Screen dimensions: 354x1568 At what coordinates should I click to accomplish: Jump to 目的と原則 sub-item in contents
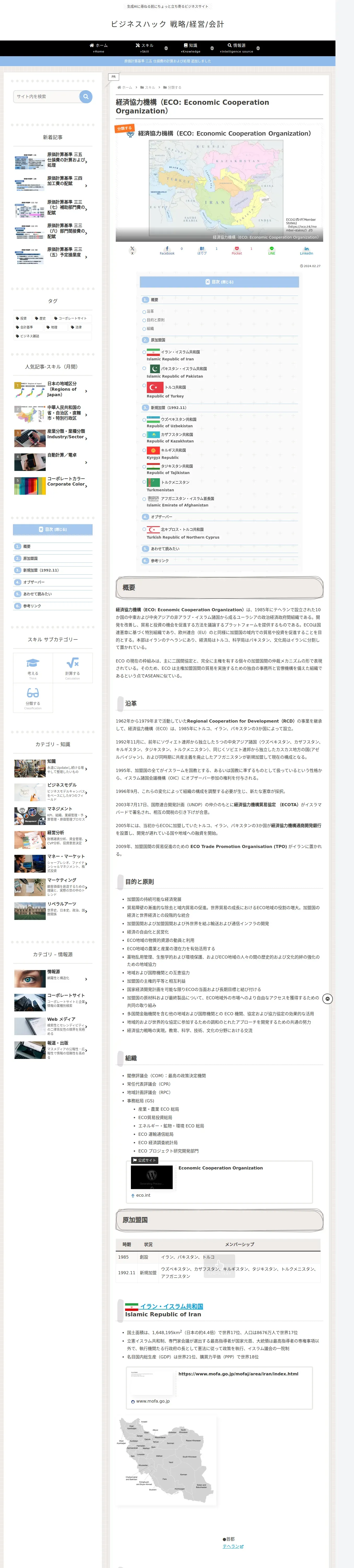pyautogui.click(x=156, y=320)
